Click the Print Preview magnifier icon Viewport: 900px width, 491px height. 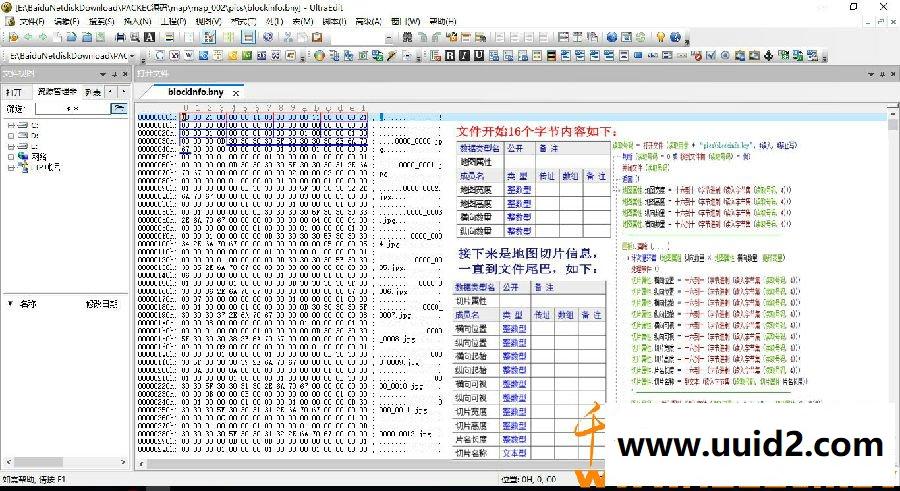coord(135,37)
